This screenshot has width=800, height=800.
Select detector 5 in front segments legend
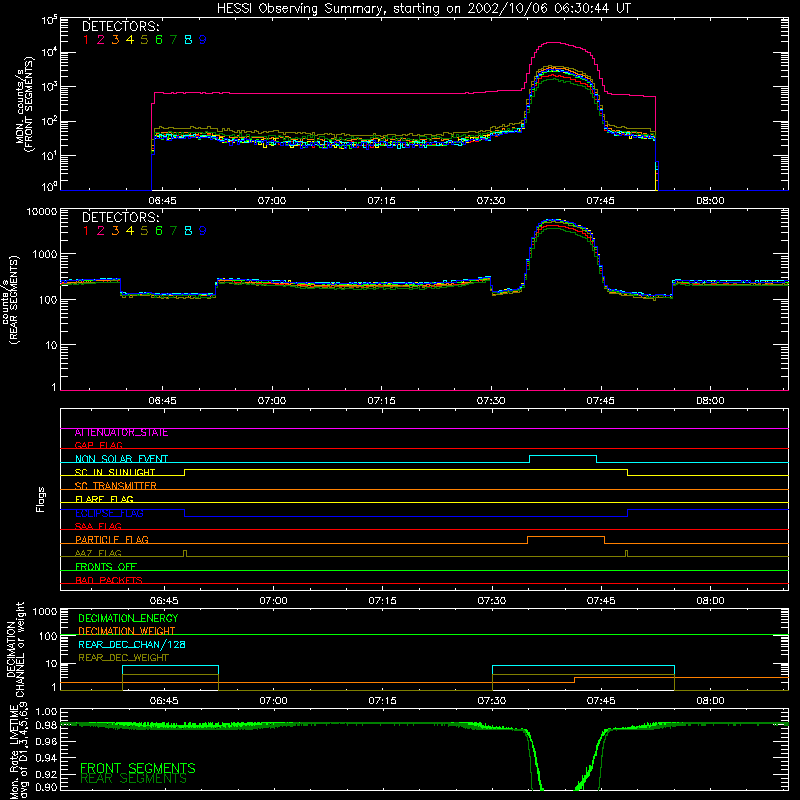pyautogui.click(x=144, y=40)
